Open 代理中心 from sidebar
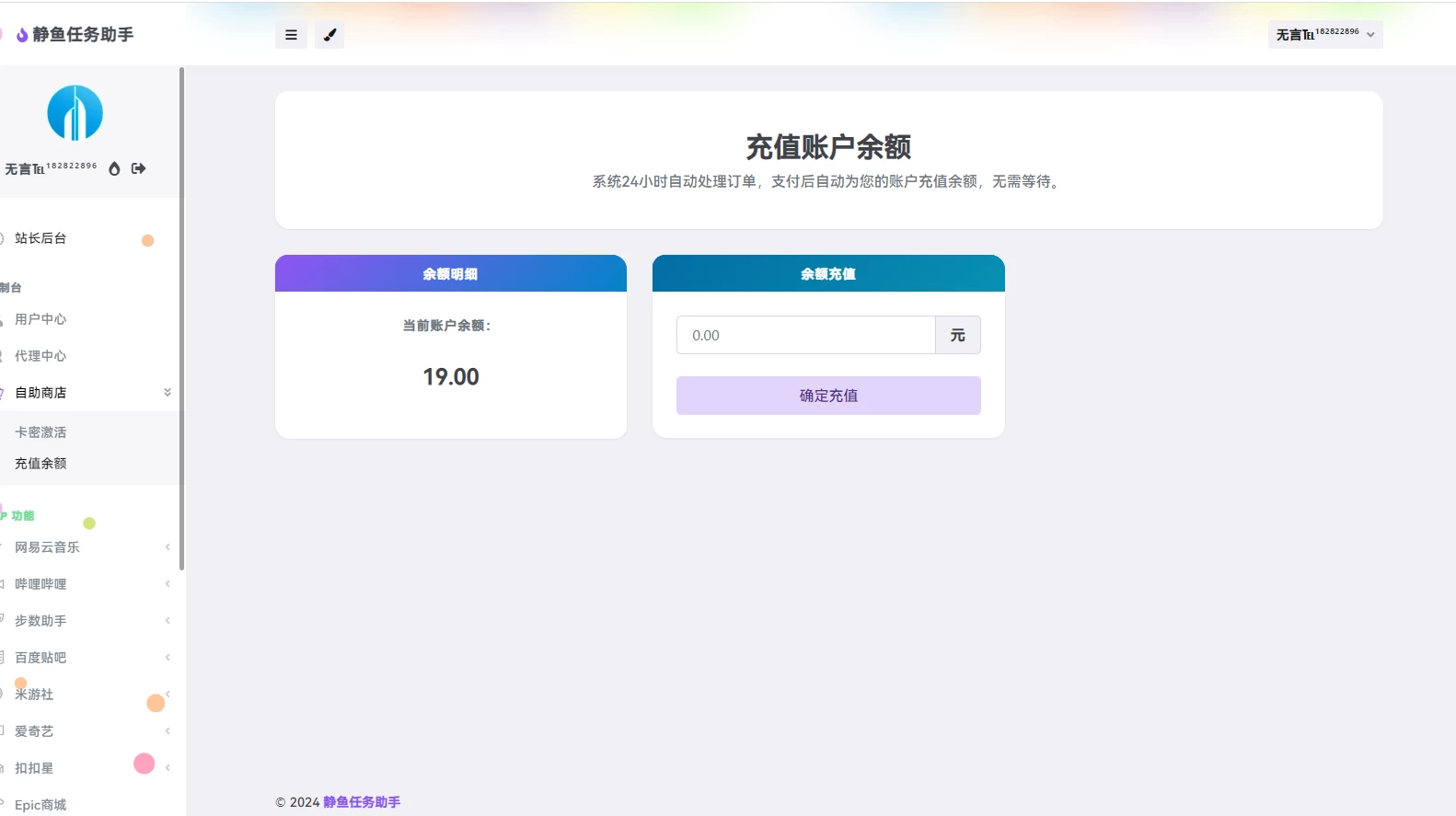Screen dimensions: 1456x816 40,356
